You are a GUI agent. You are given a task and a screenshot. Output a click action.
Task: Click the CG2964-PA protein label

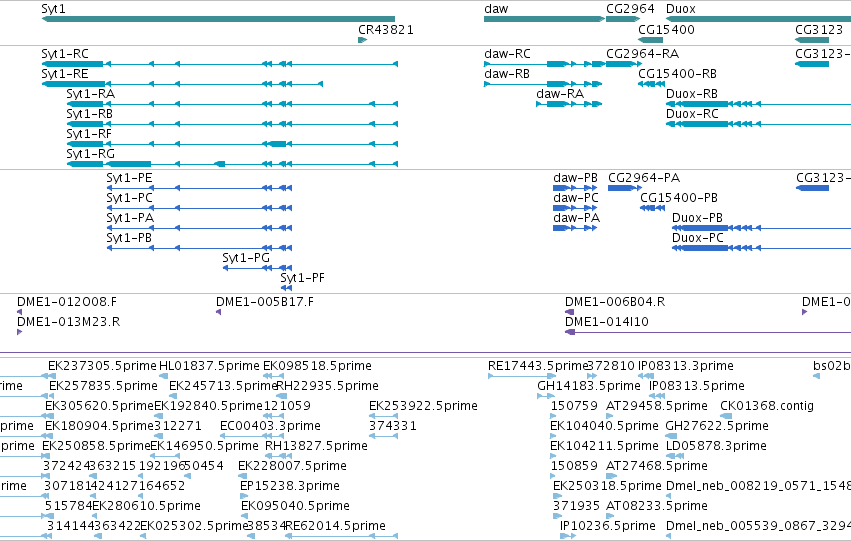pyautogui.click(x=644, y=178)
